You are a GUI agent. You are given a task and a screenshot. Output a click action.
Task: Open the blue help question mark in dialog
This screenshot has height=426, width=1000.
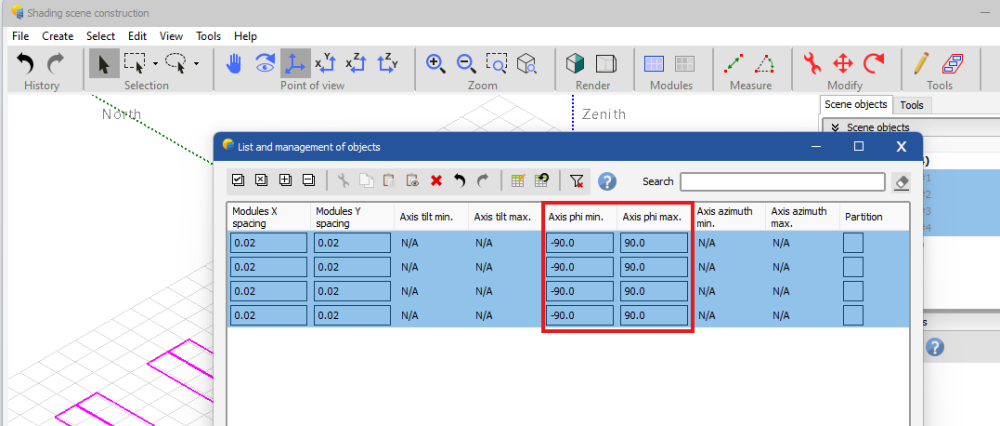click(606, 181)
